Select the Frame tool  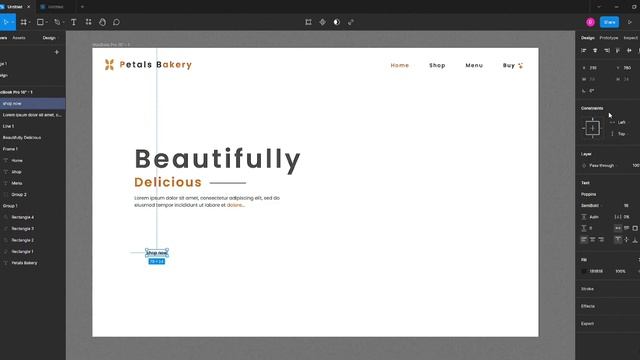click(x=23, y=22)
